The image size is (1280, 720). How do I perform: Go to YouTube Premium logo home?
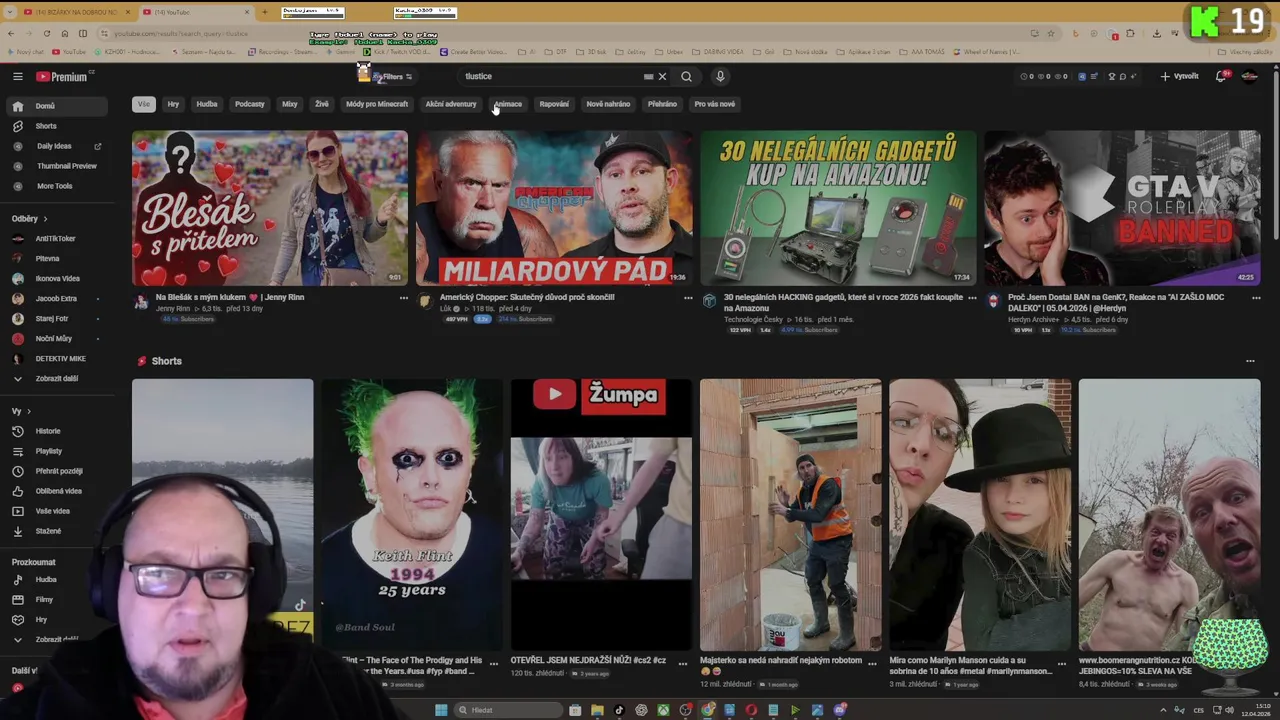[x=63, y=76]
